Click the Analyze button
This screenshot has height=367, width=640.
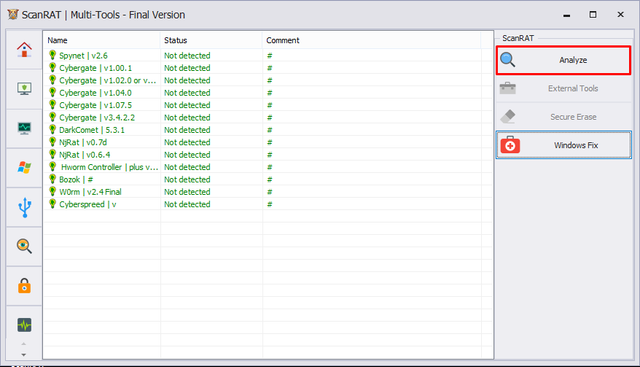point(564,60)
